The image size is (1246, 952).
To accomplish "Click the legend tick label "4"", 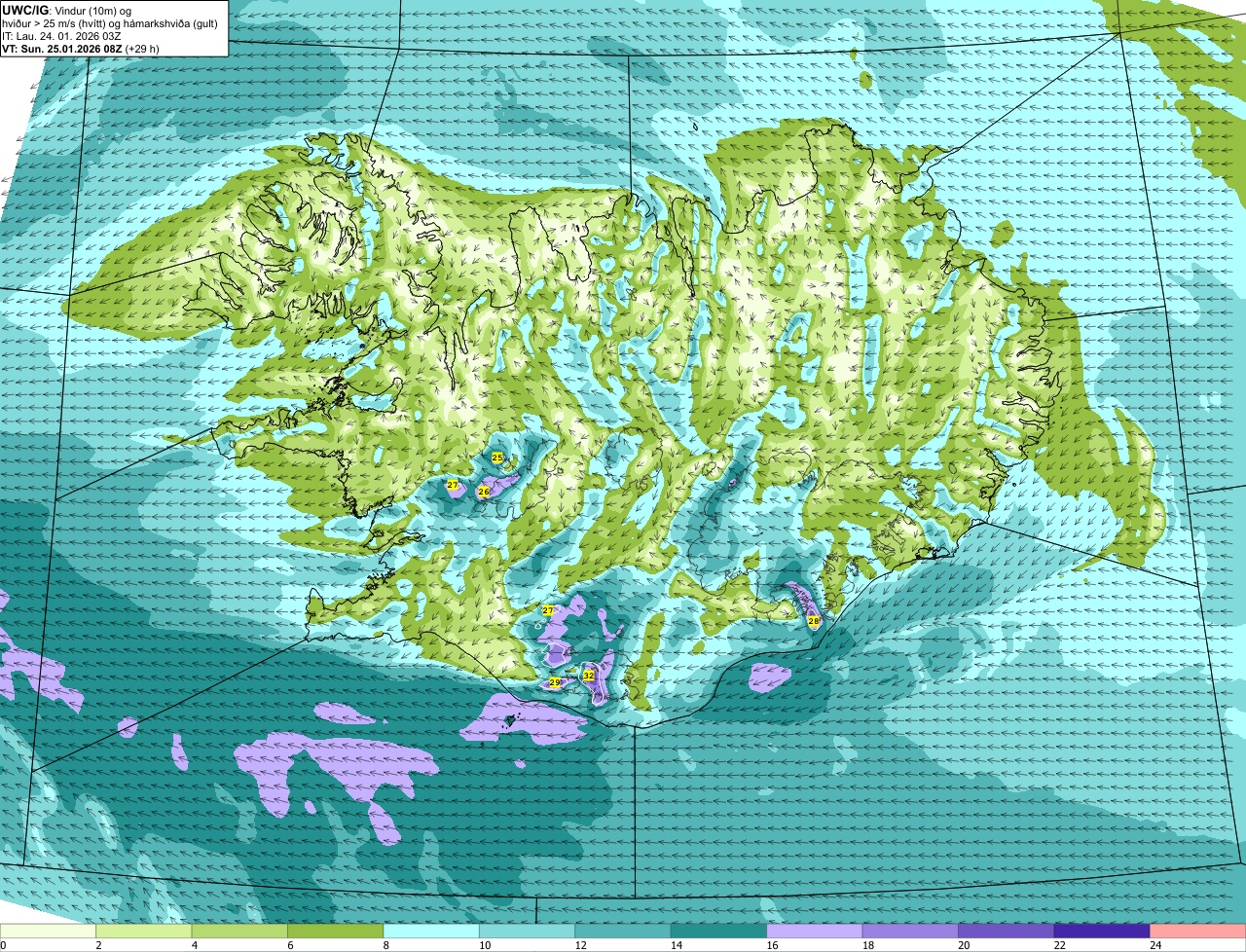I will (x=194, y=944).
